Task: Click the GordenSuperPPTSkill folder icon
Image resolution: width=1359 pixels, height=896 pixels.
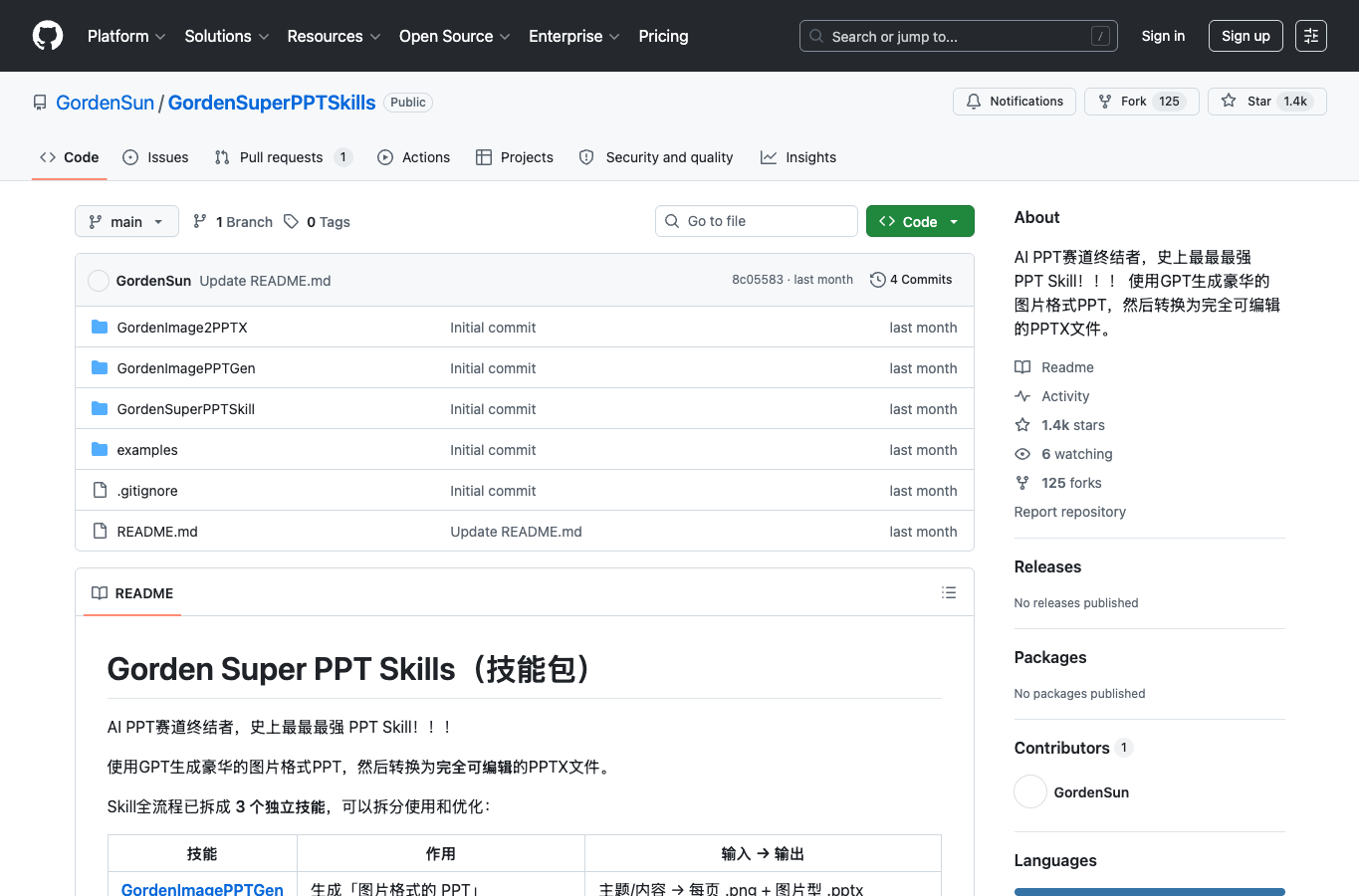Action: (100, 409)
